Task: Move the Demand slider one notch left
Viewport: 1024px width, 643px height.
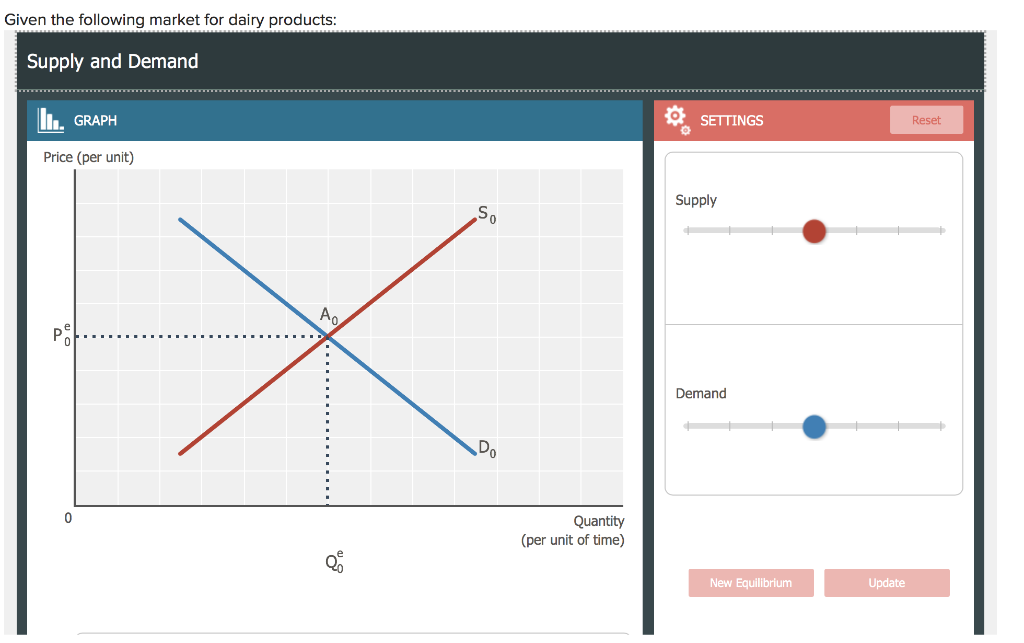Action: [x=771, y=426]
